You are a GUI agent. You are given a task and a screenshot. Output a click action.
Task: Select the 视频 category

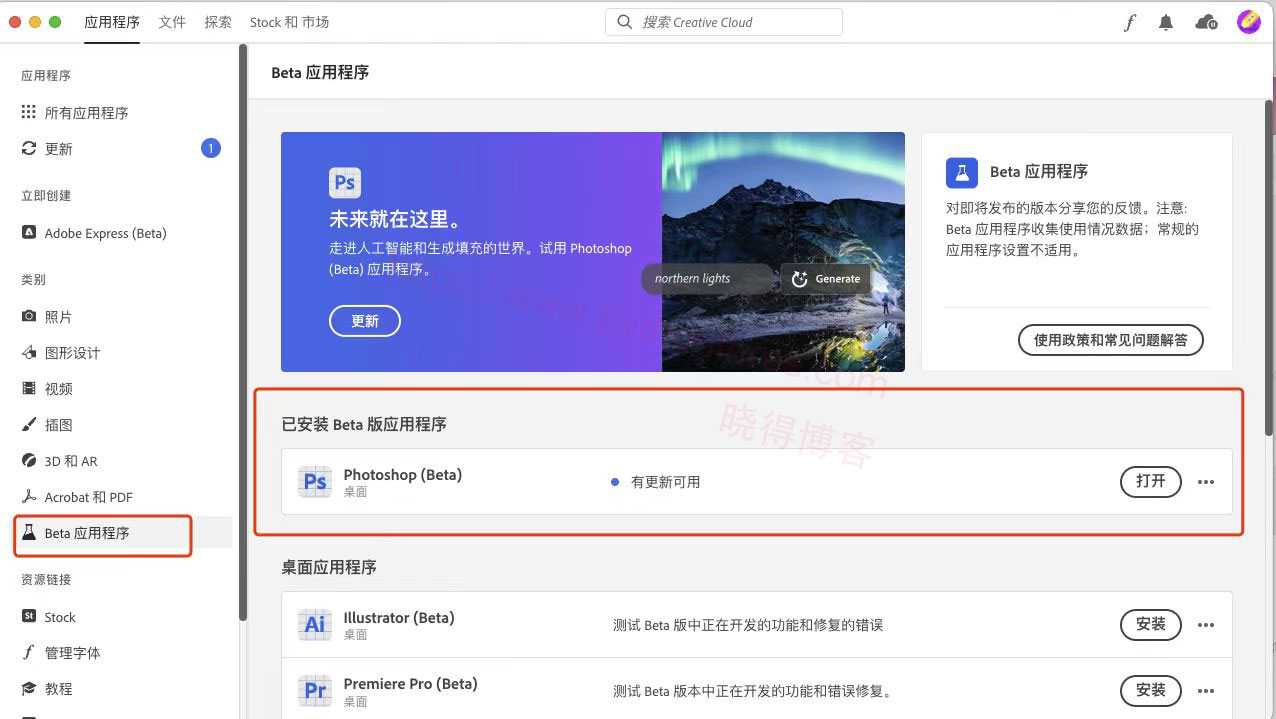(58, 389)
